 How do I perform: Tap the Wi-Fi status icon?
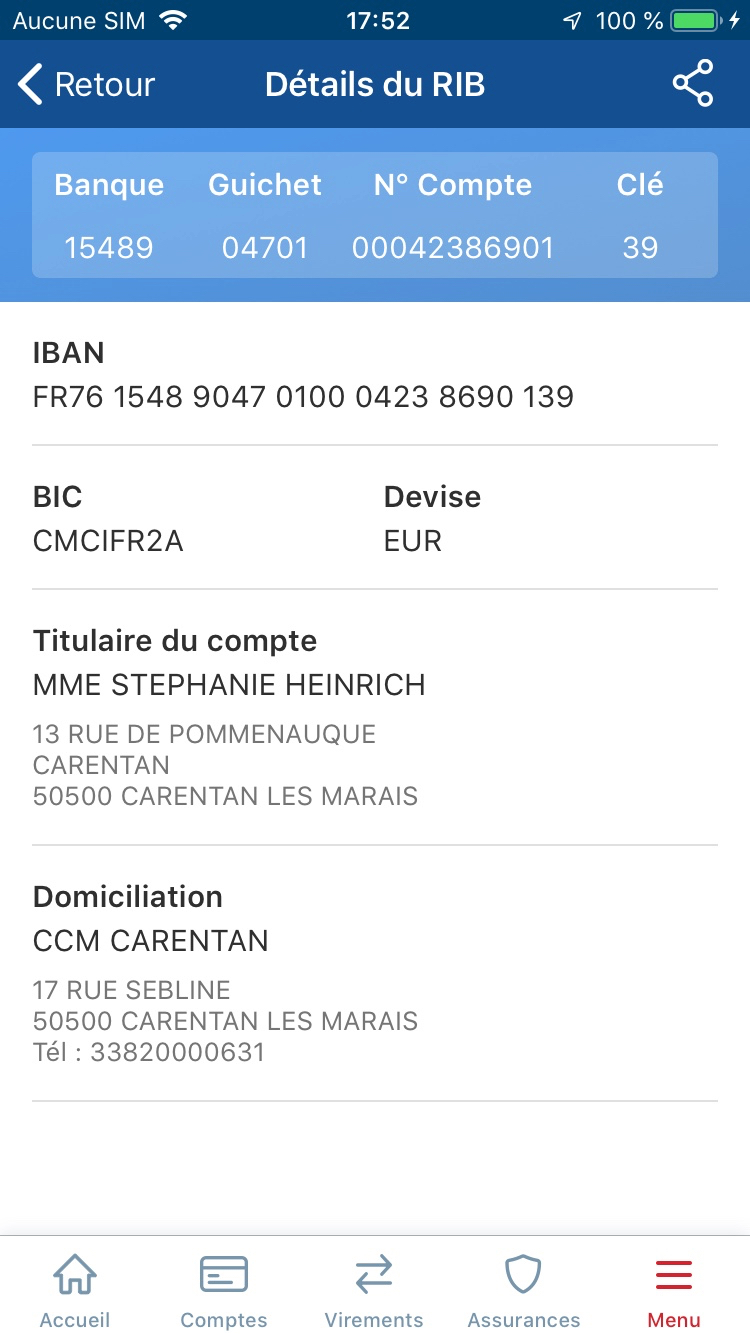click(x=173, y=21)
